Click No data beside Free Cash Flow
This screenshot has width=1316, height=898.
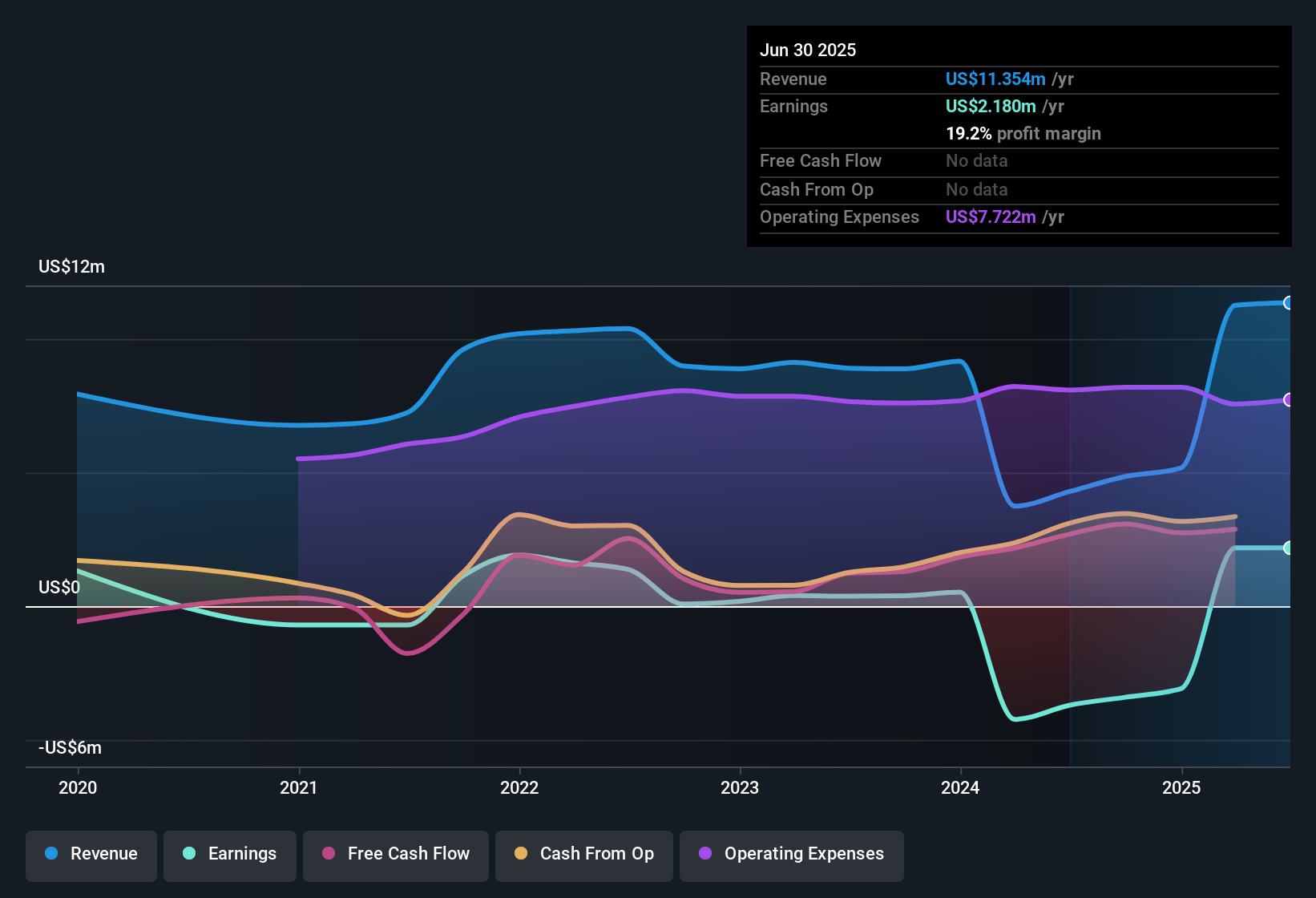pyautogui.click(x=977, y=160)
